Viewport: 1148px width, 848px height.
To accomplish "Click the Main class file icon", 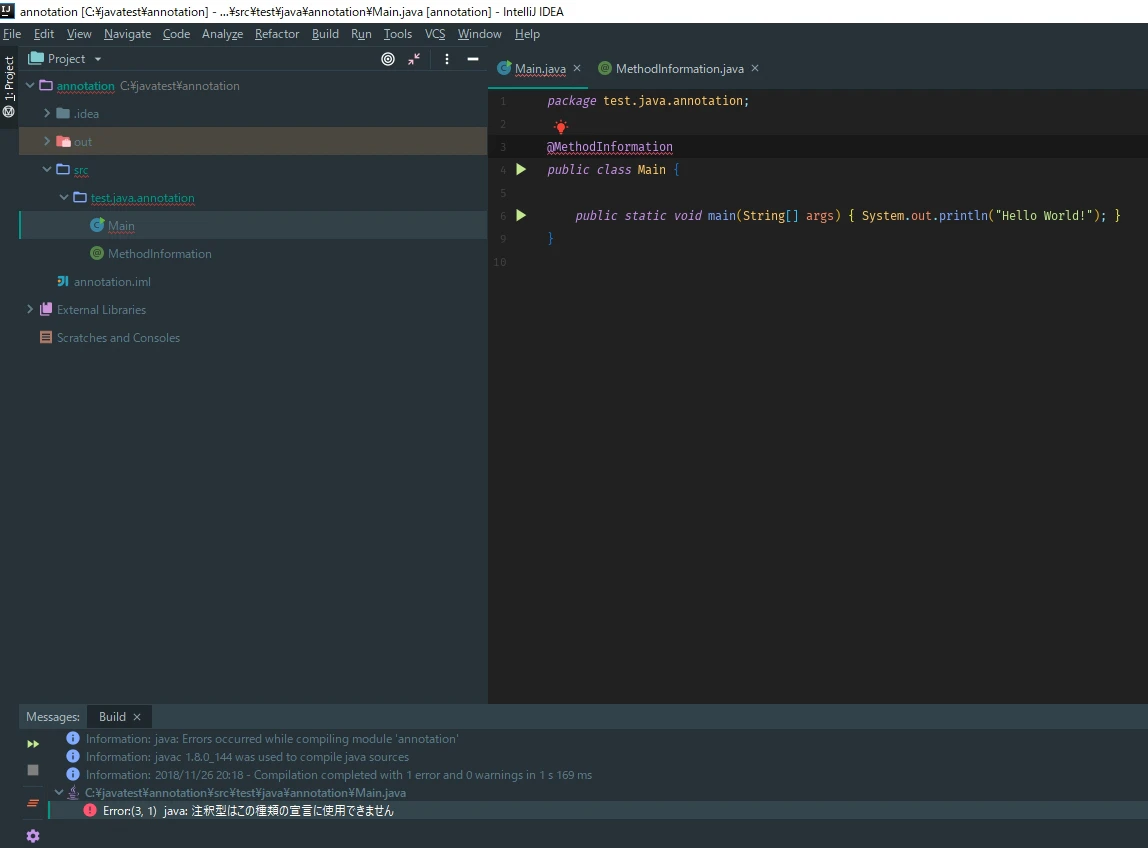I will tap(97, 226).
